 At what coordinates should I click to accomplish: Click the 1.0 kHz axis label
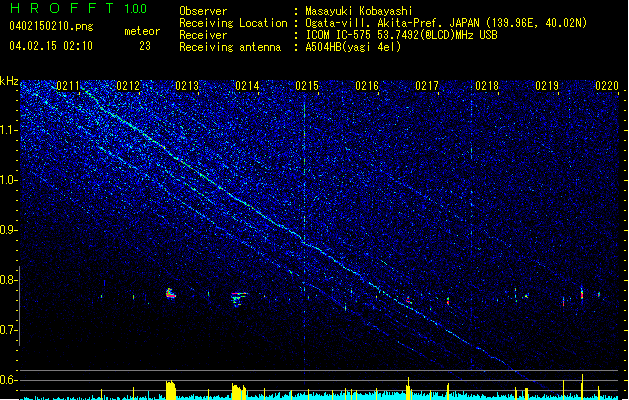pyautogui.click(x=8, y=180)
